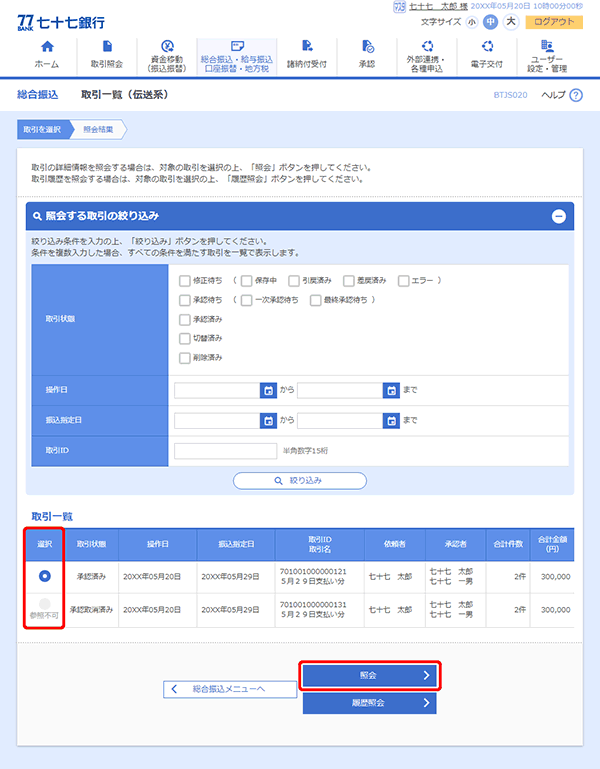Check the エラー status checkbox
The image size is (600, 769).
coord(403,281)
